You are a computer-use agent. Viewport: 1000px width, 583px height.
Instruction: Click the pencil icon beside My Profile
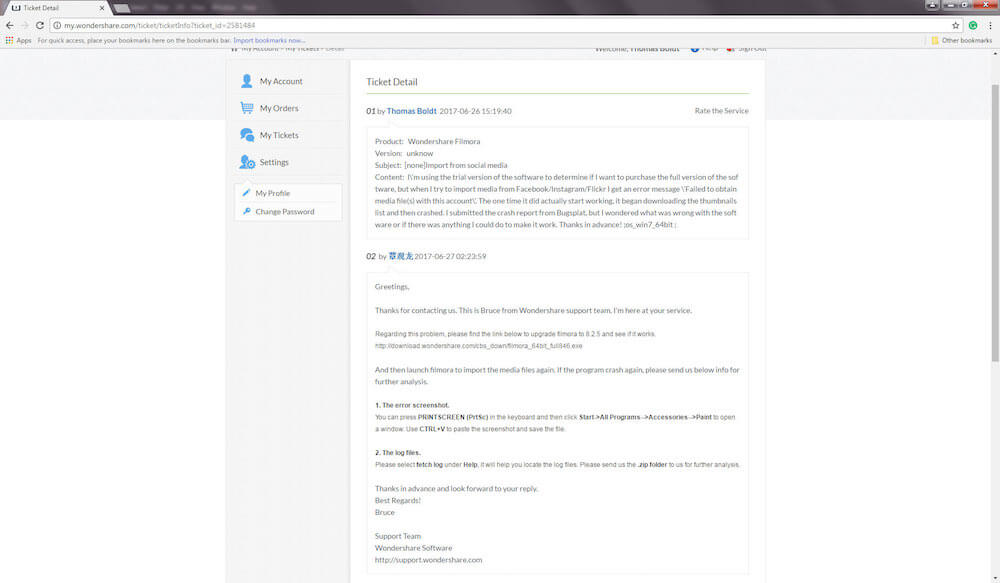click(x=246, y=193)
